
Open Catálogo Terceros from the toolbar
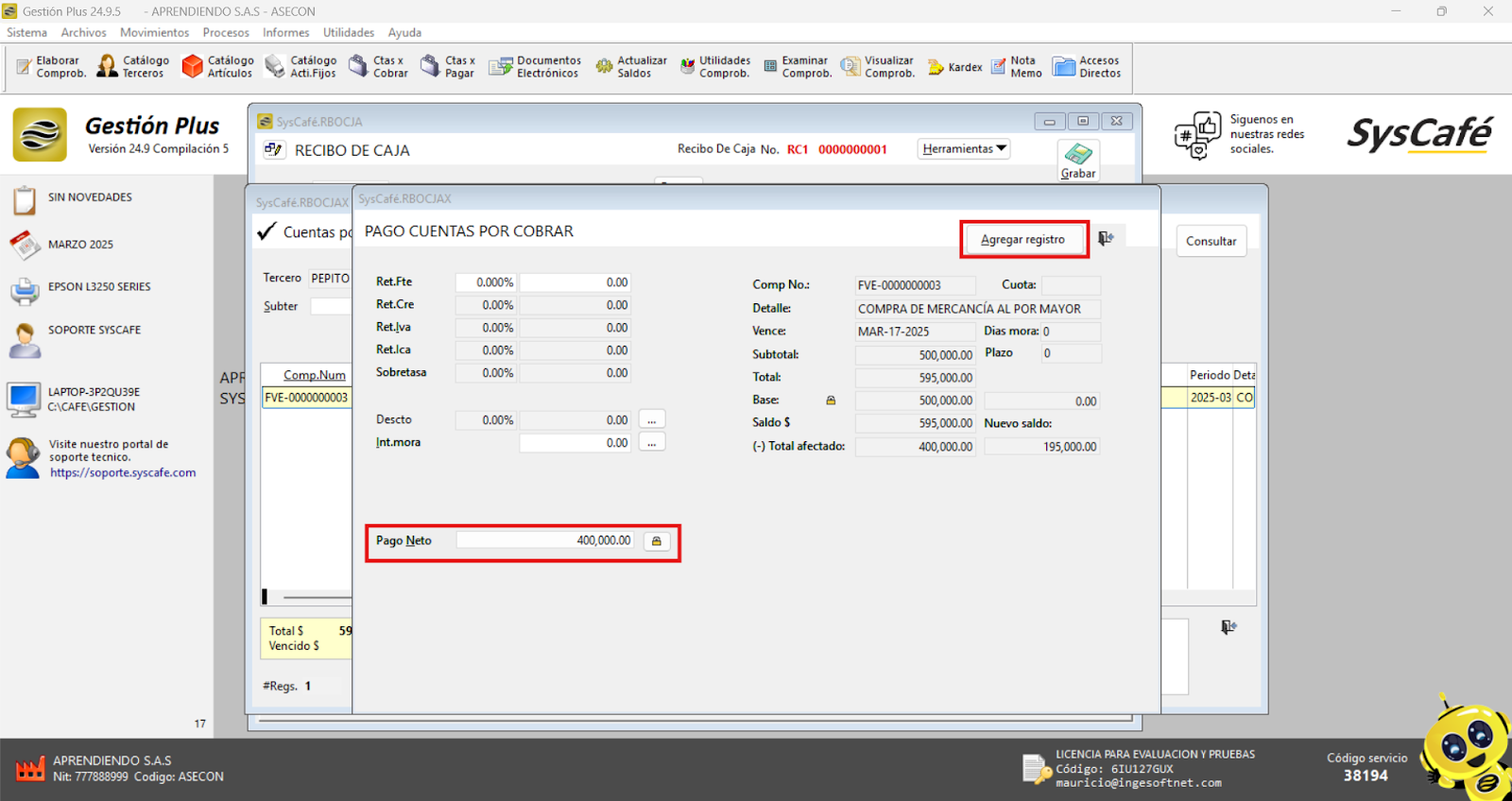(132, 66)
